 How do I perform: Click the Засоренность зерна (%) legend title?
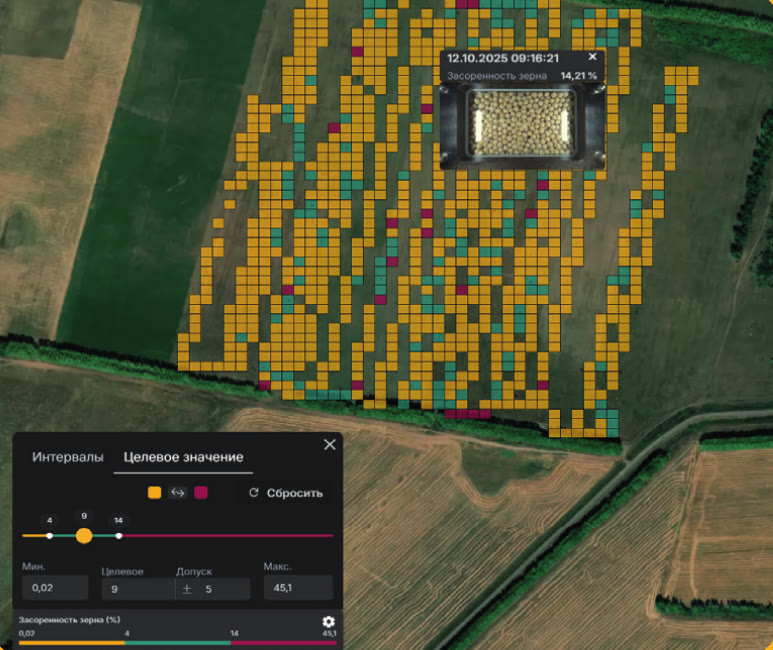pyautogui.click(x=70, y=619)
